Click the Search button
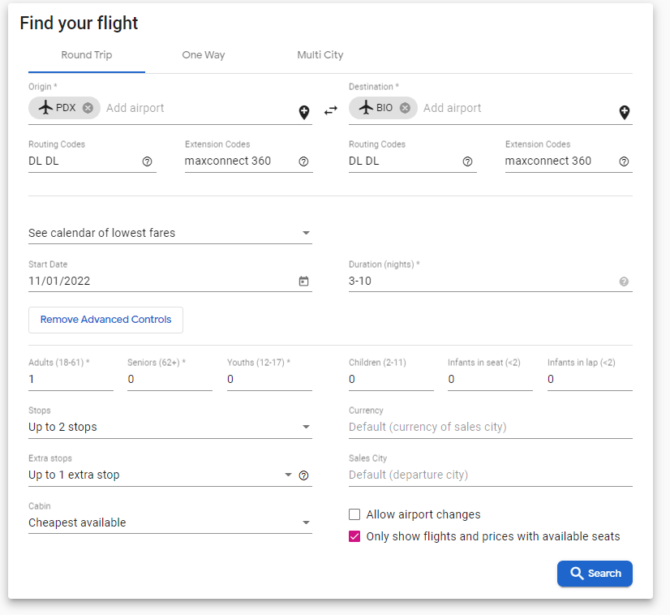The width and height of the screenshot is (670, 615). click(595, 573)
